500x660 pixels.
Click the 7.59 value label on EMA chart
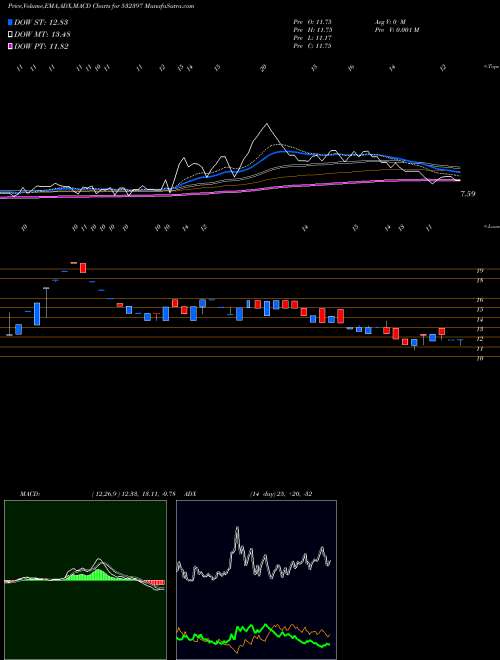pyautogui.click(x=468, y=194)
